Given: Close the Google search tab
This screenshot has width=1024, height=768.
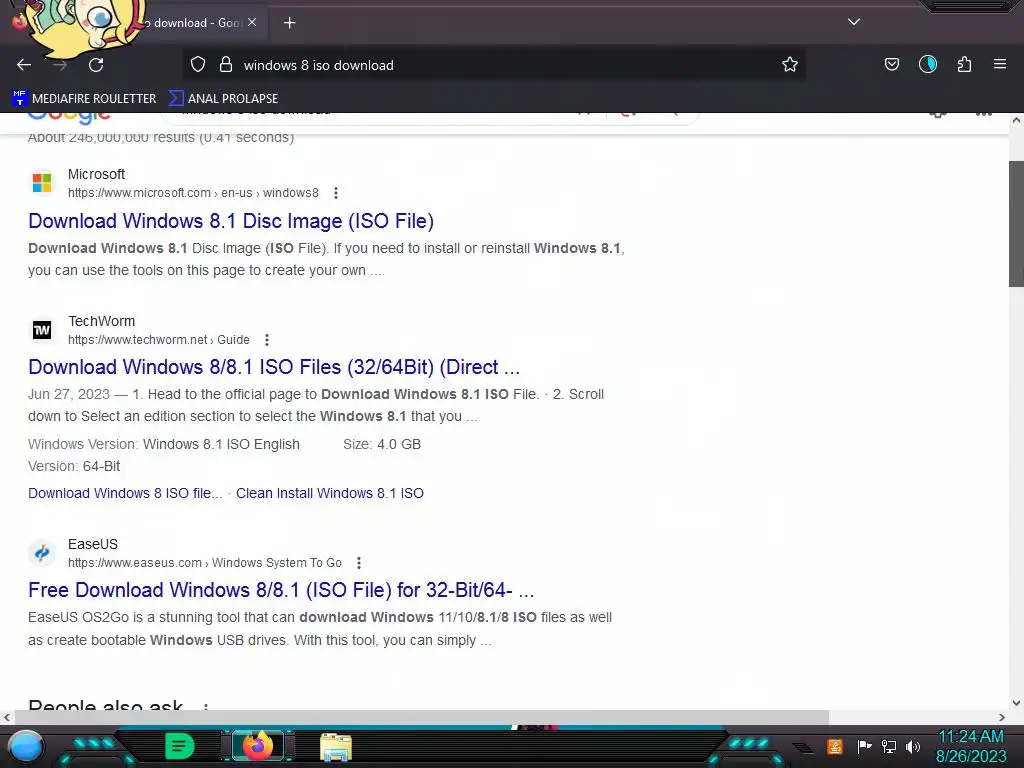Looking at the screenshot, I should (252, 22).
